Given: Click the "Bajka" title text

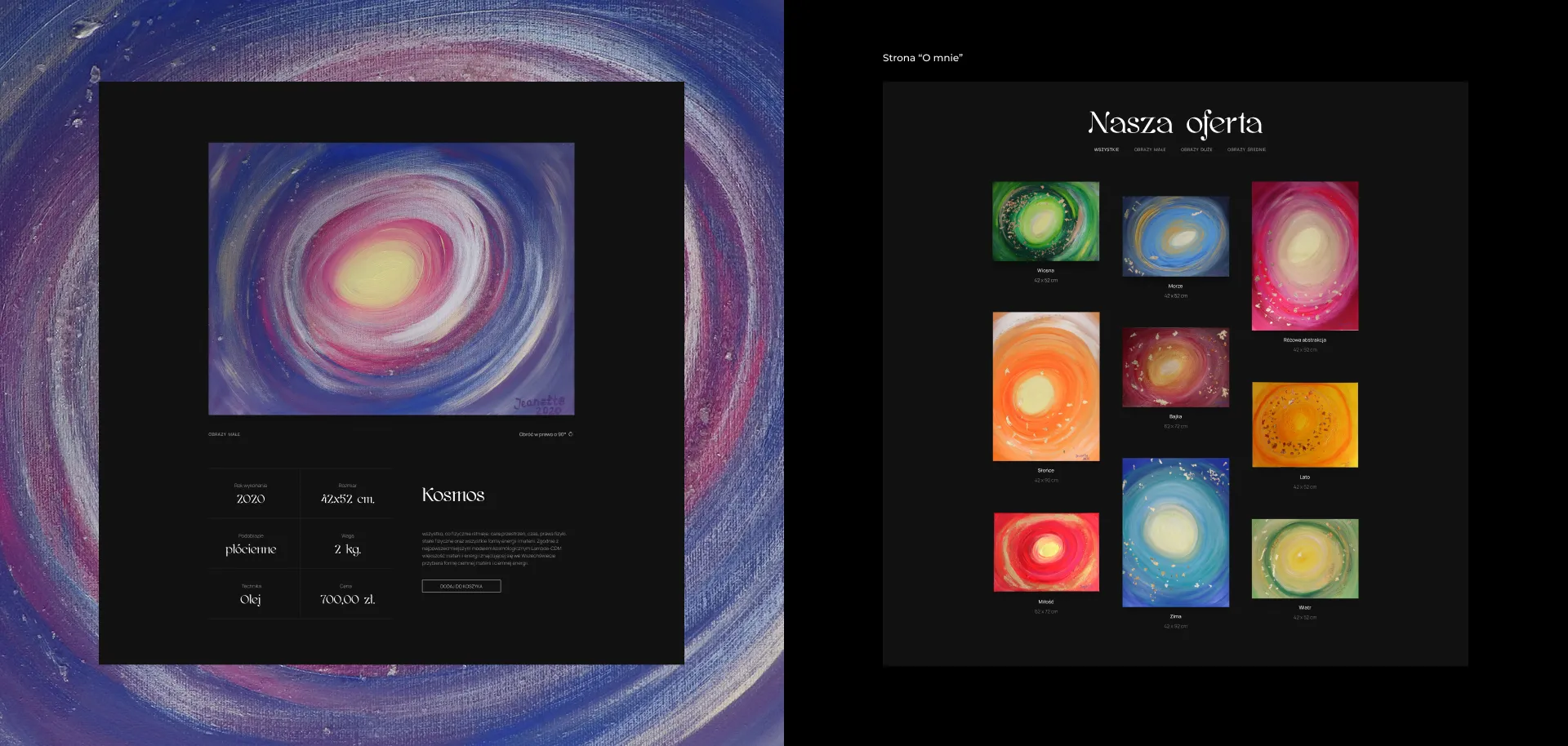Looking at the screenshot, I should [x=1175, y=417].
